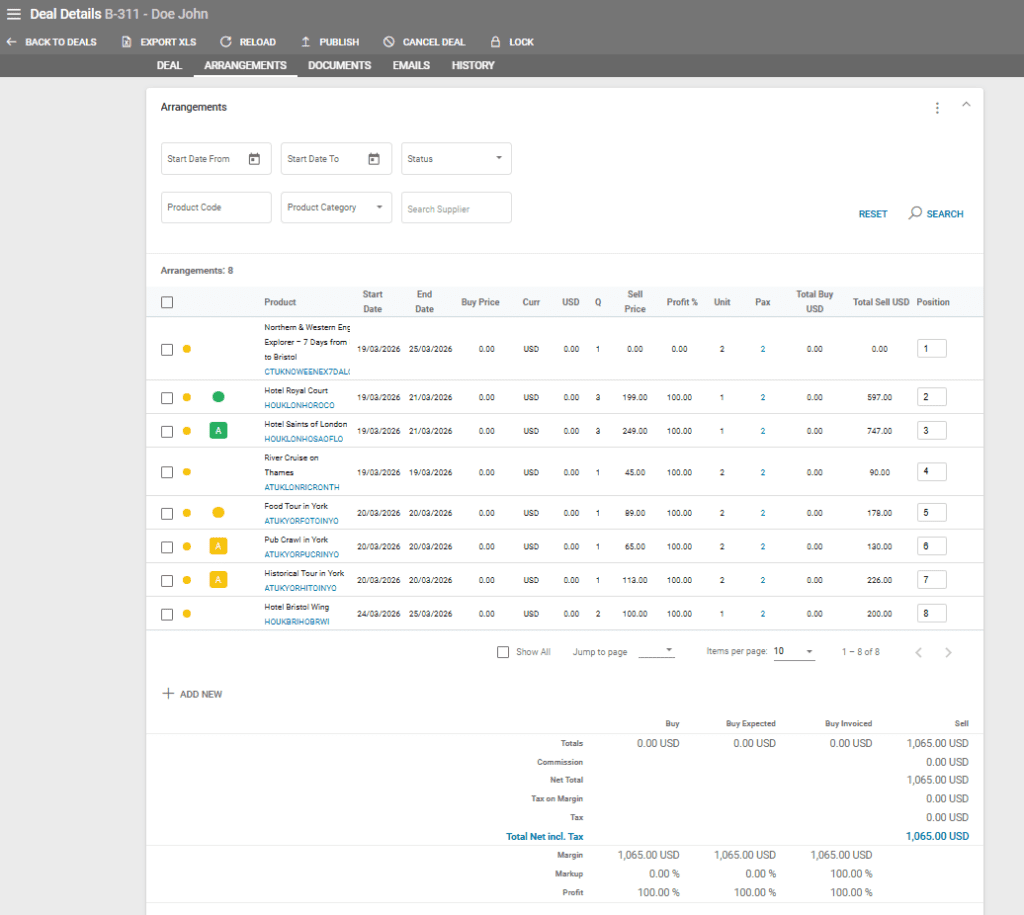Open the Arrangements three-dot options menu

(x=937, y=108)
